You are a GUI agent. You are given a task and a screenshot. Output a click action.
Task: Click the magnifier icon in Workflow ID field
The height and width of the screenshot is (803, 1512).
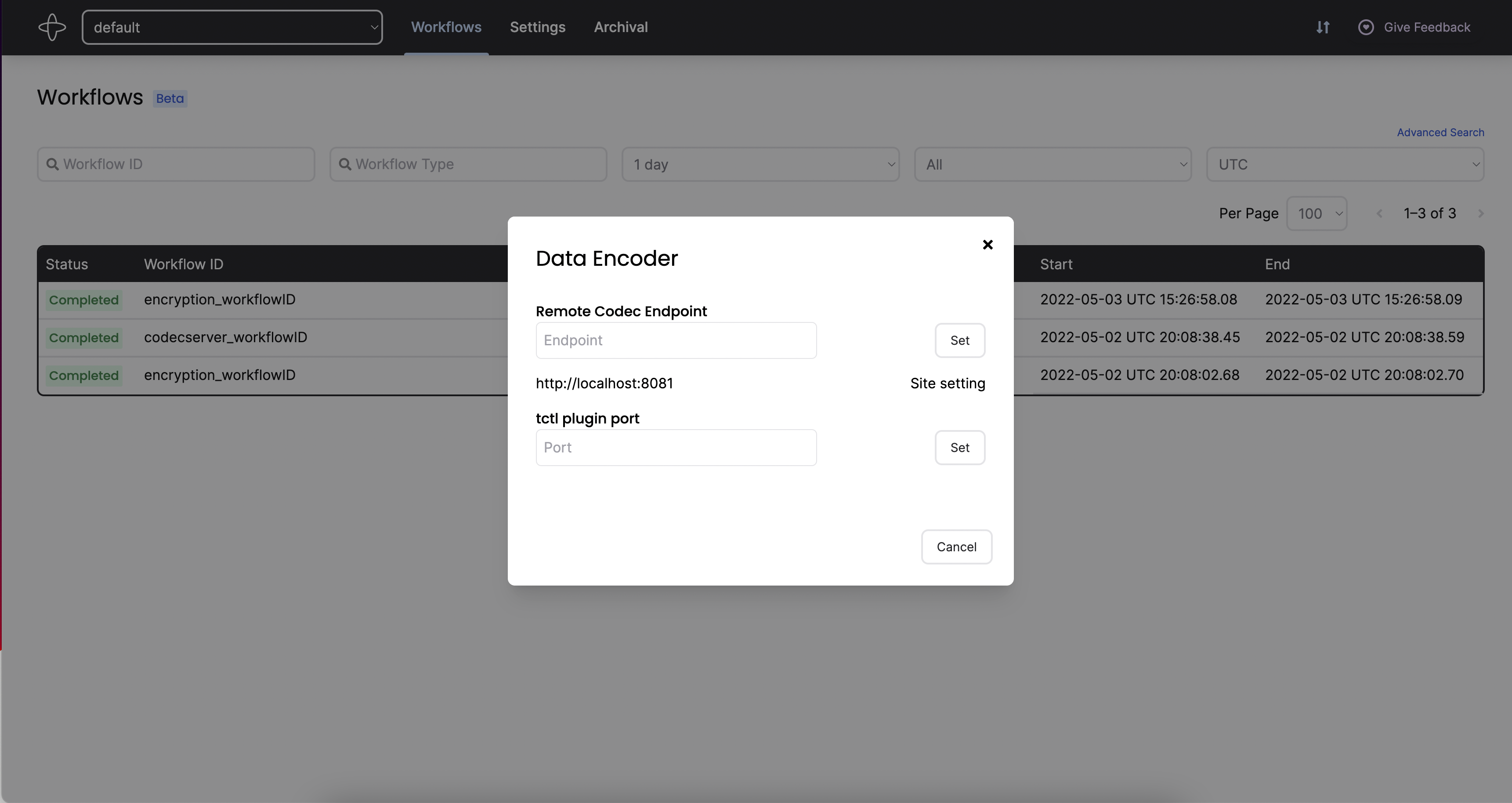tap(54, 164)
